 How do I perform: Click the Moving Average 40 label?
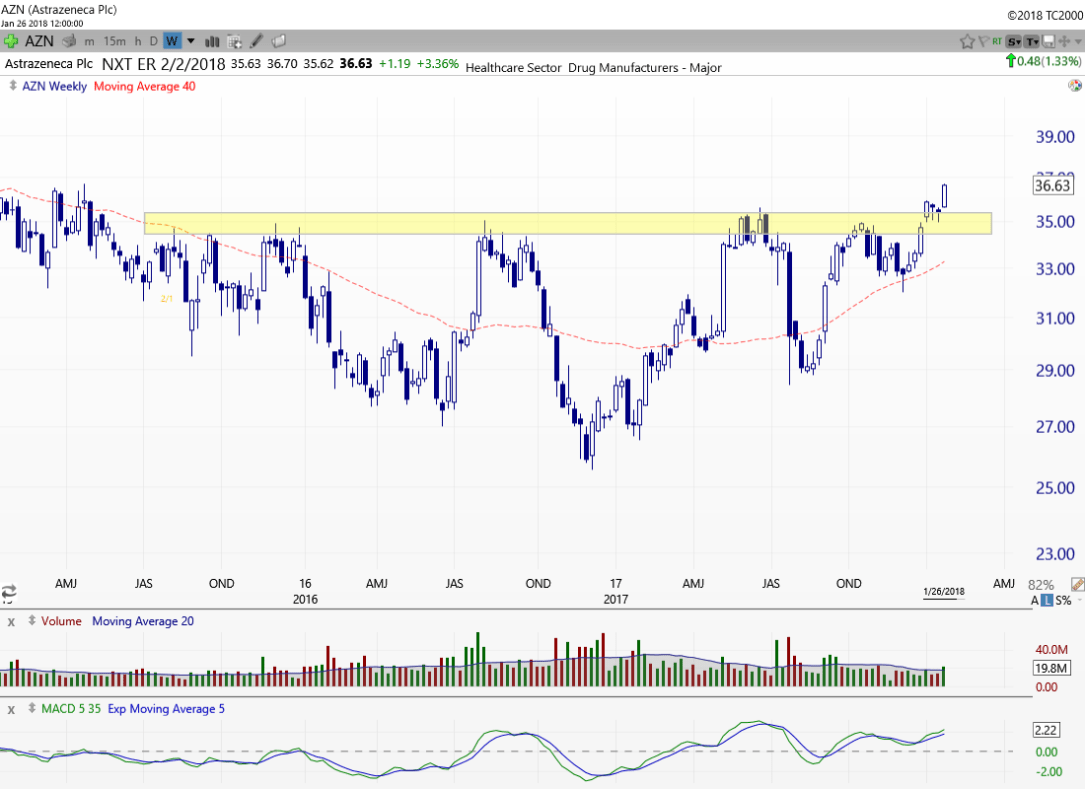pyautogui.click(x=144, y=86)
